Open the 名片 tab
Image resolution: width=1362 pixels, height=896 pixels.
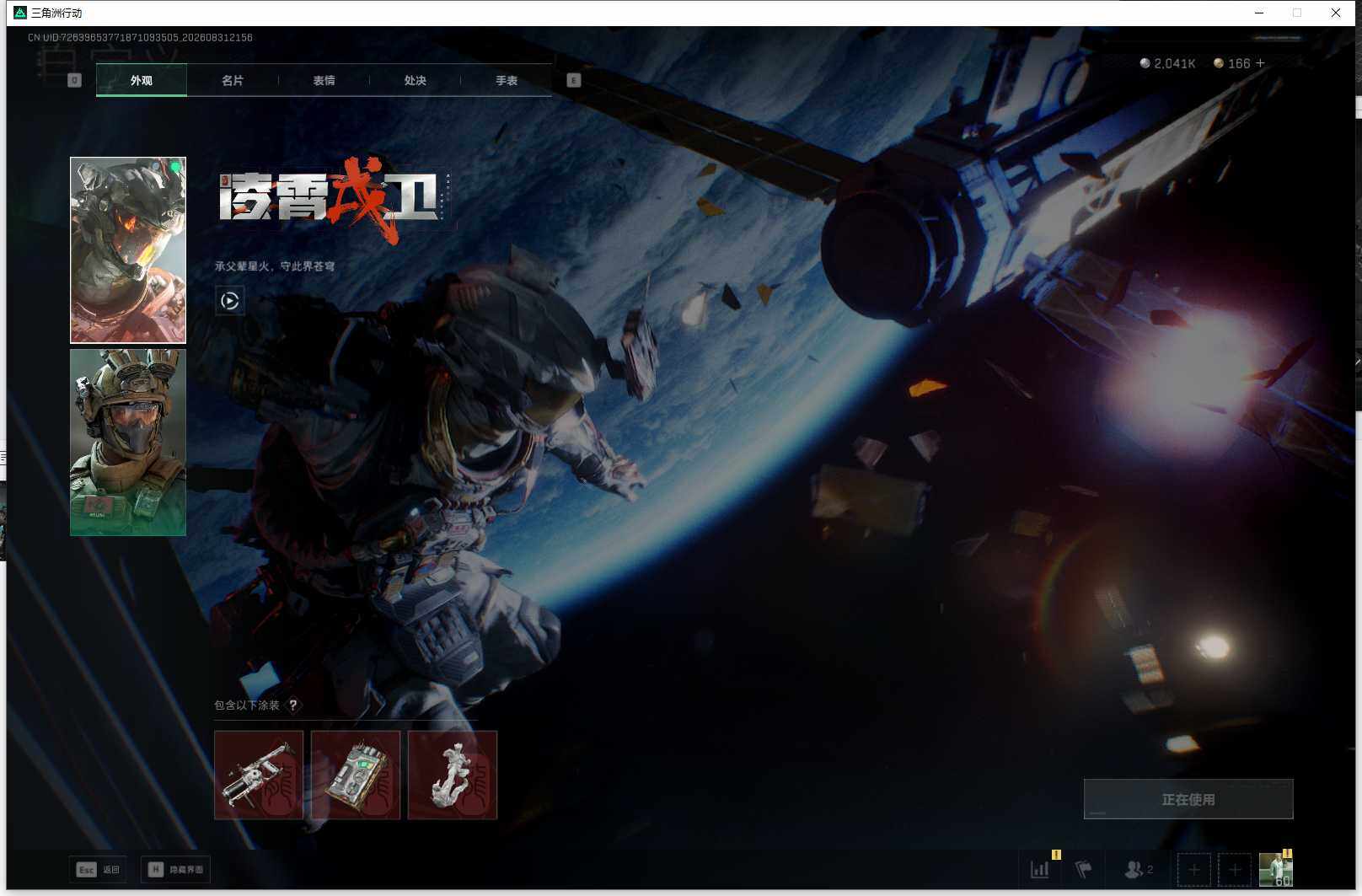pyautogui.click(x=233, y=80)
